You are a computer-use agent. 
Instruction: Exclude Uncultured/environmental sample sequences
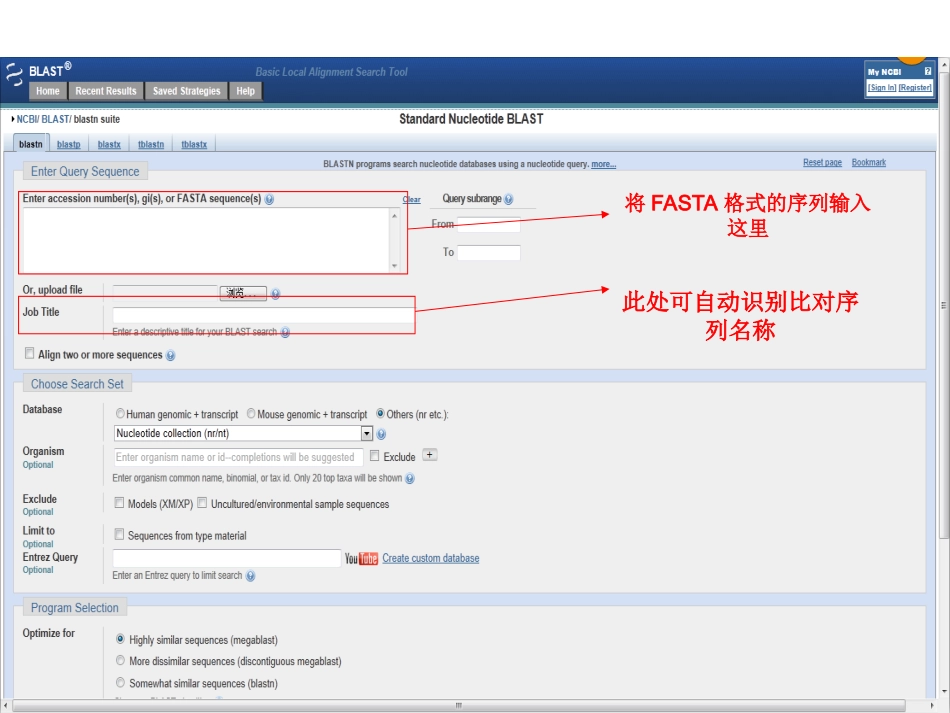pyautogui.click(x=202, y=503)
